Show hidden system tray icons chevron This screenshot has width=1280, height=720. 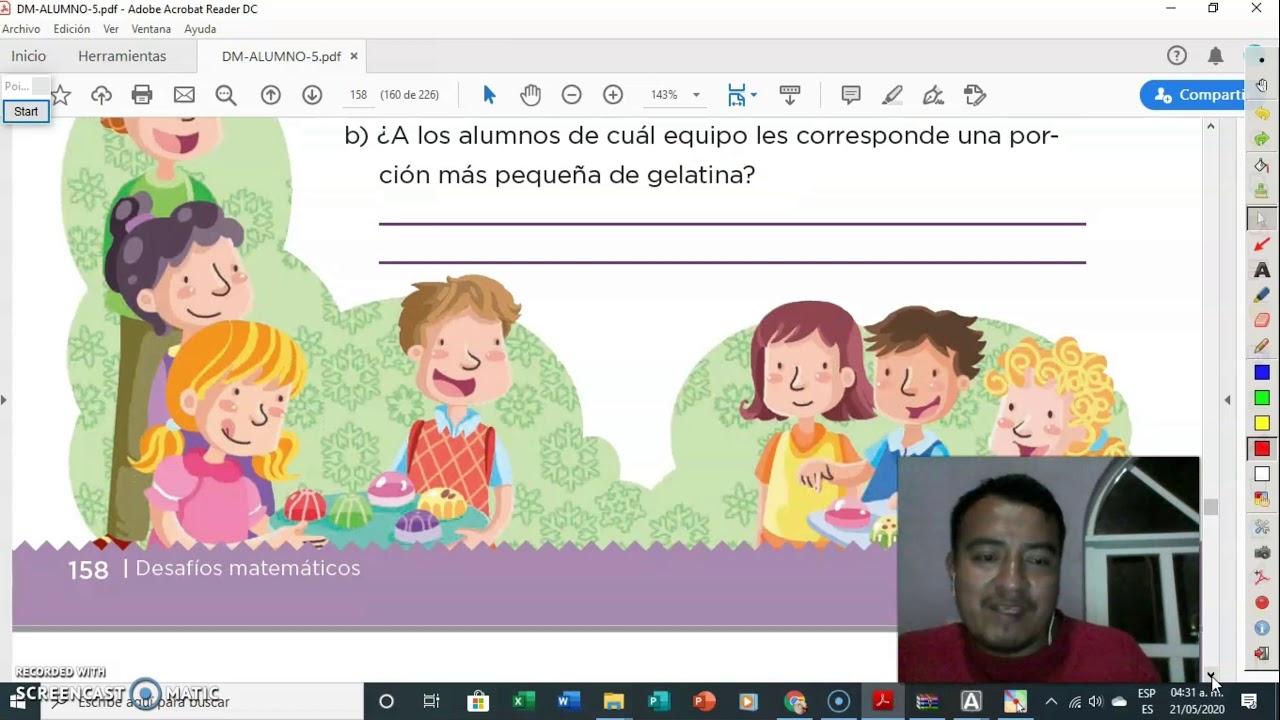1051,701
